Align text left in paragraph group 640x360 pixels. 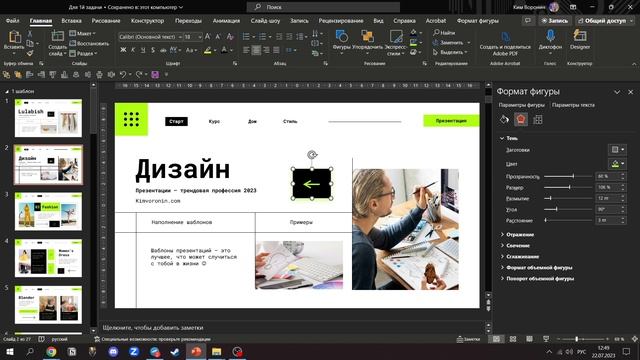coord(246,50)
